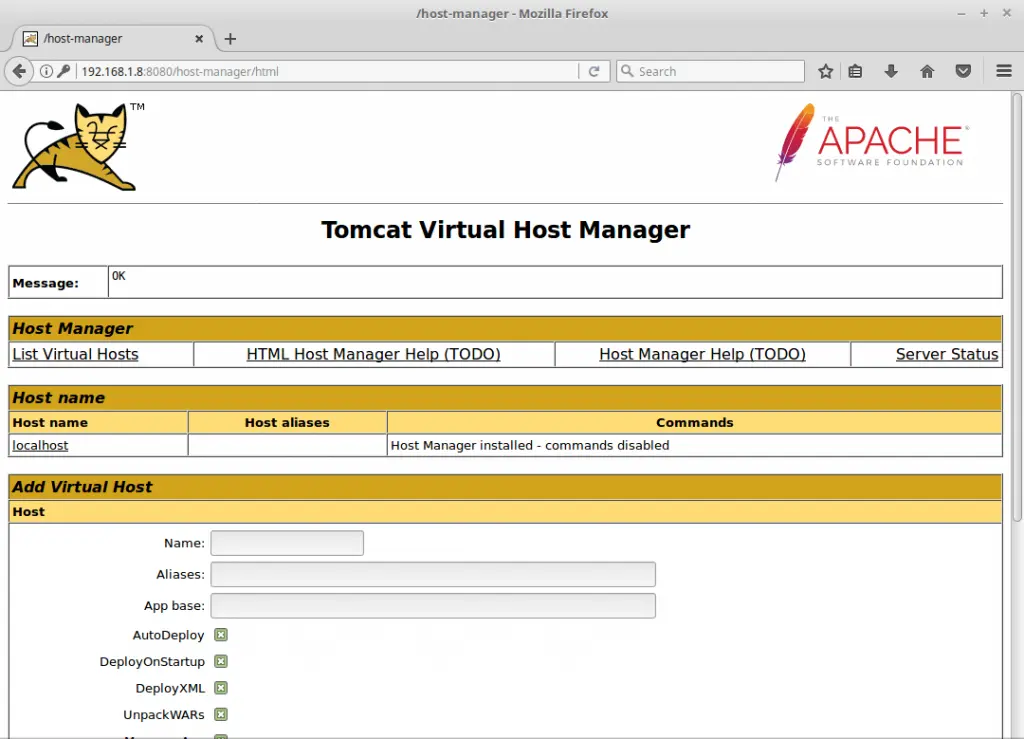Select the /host-manager browser tab

tap(111, 39)
